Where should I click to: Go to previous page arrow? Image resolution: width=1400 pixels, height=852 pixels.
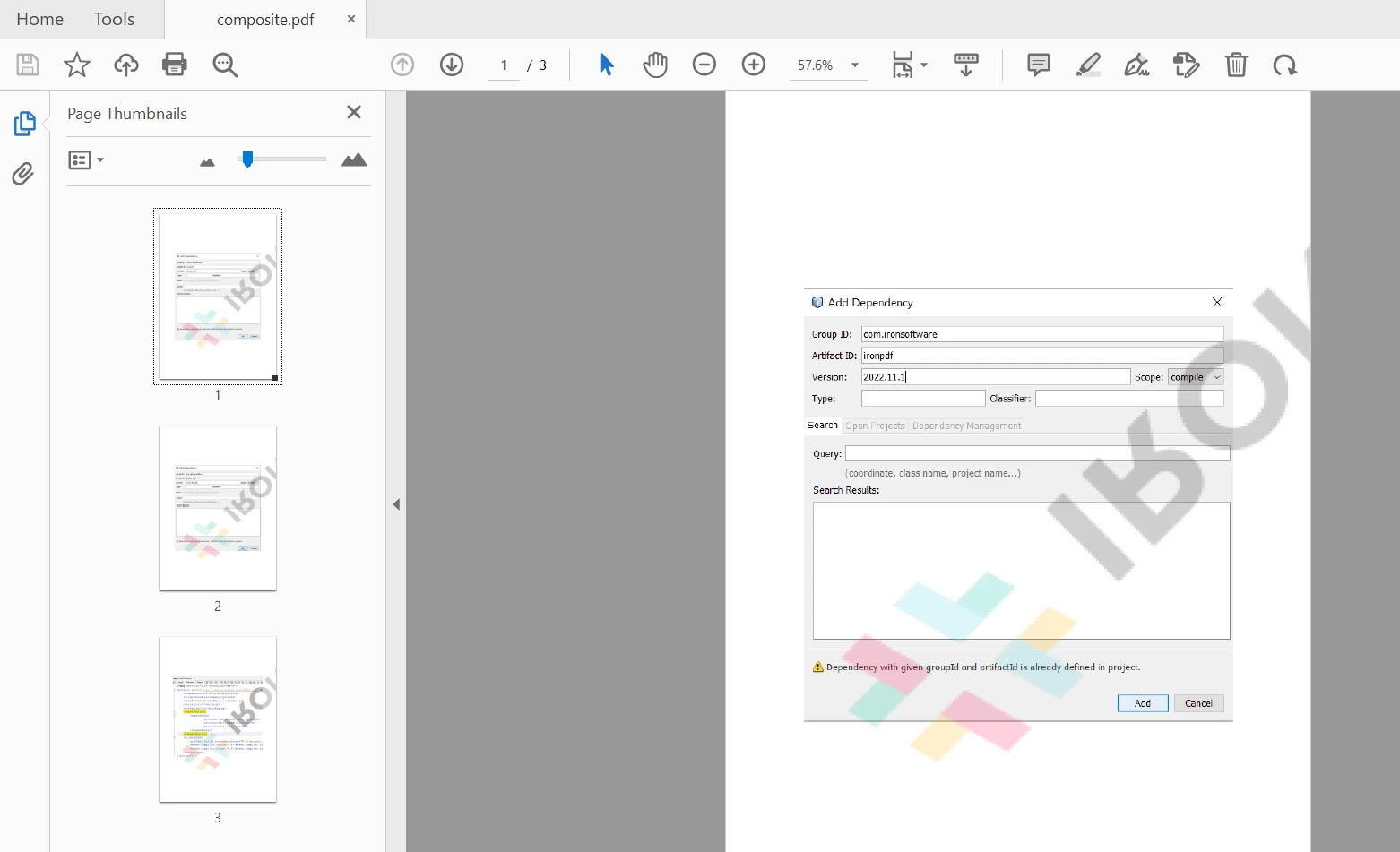click(402, 65)
